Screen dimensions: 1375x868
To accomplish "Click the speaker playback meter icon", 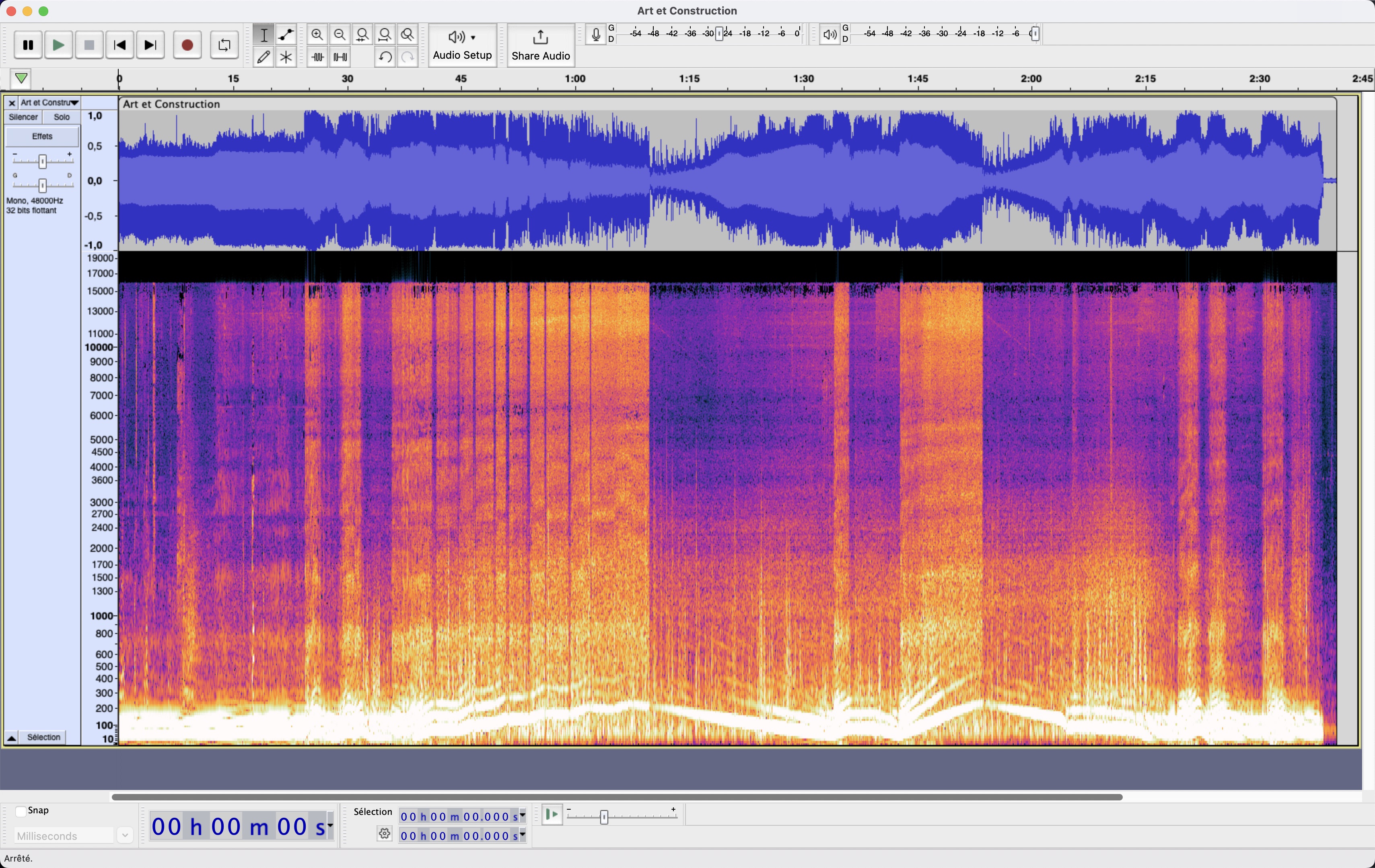I will [830, 35].
